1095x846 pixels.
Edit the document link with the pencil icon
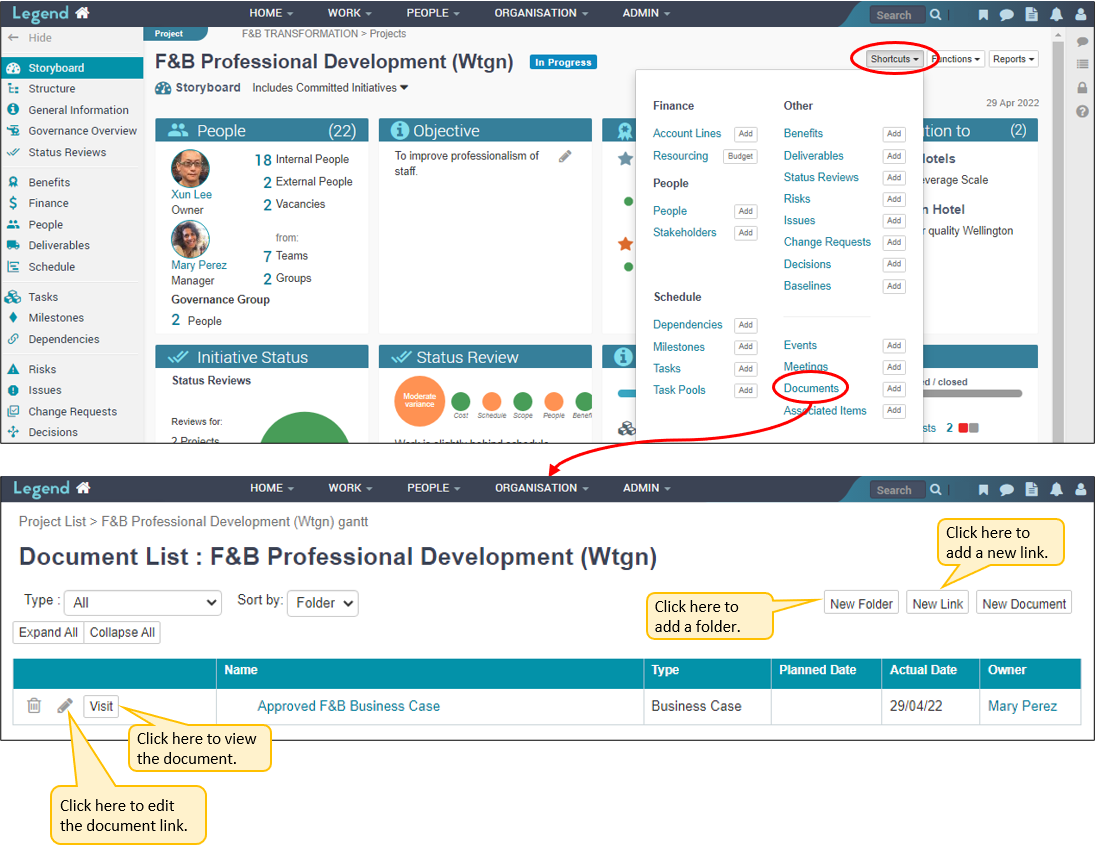[x=65, y=706]
